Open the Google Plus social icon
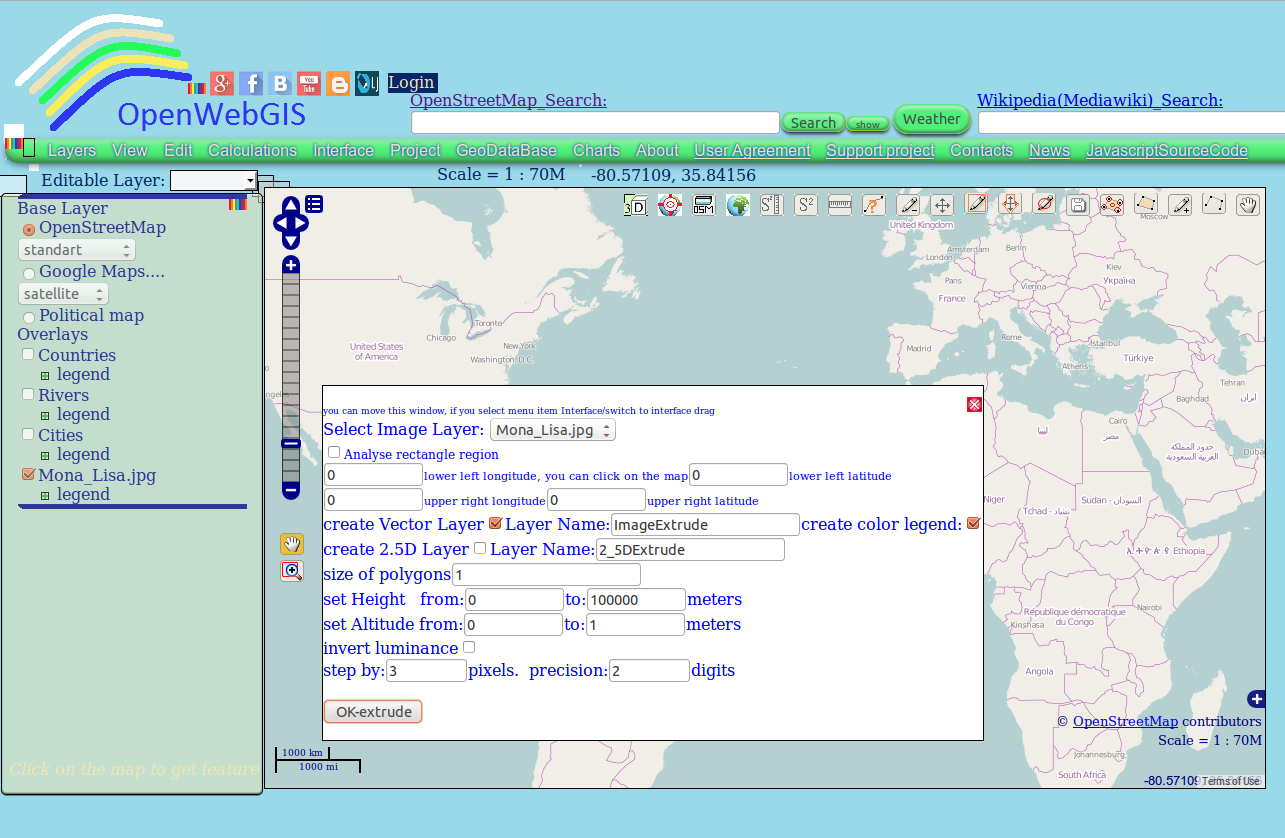This screenshot has width=1285, height=838. [x=222, y=84]
